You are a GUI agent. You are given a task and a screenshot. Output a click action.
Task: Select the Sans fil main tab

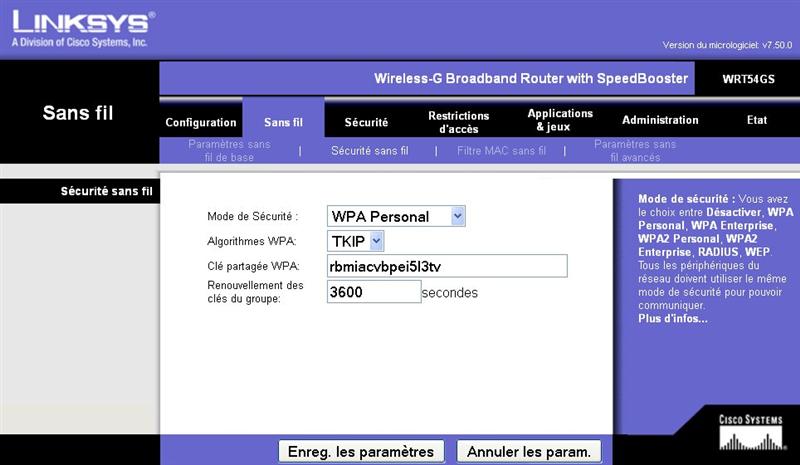tap(283, 123)
